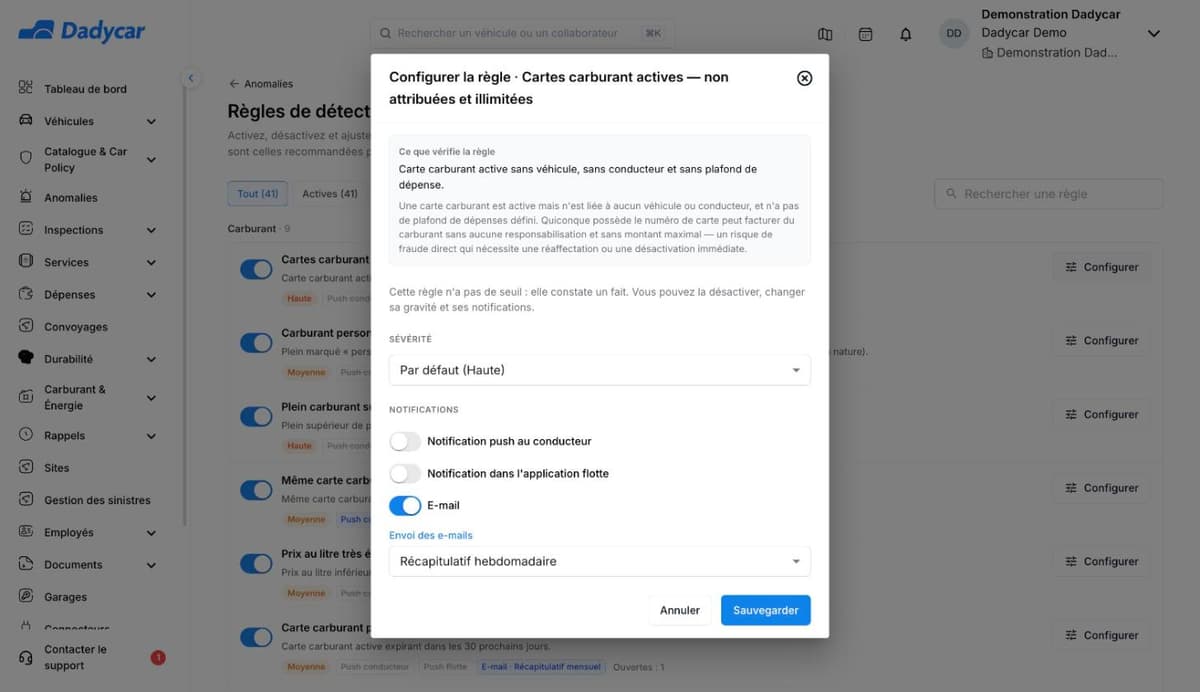Click the Dadycar logo
1200x692 pixels.
click(x=82, y=32)
